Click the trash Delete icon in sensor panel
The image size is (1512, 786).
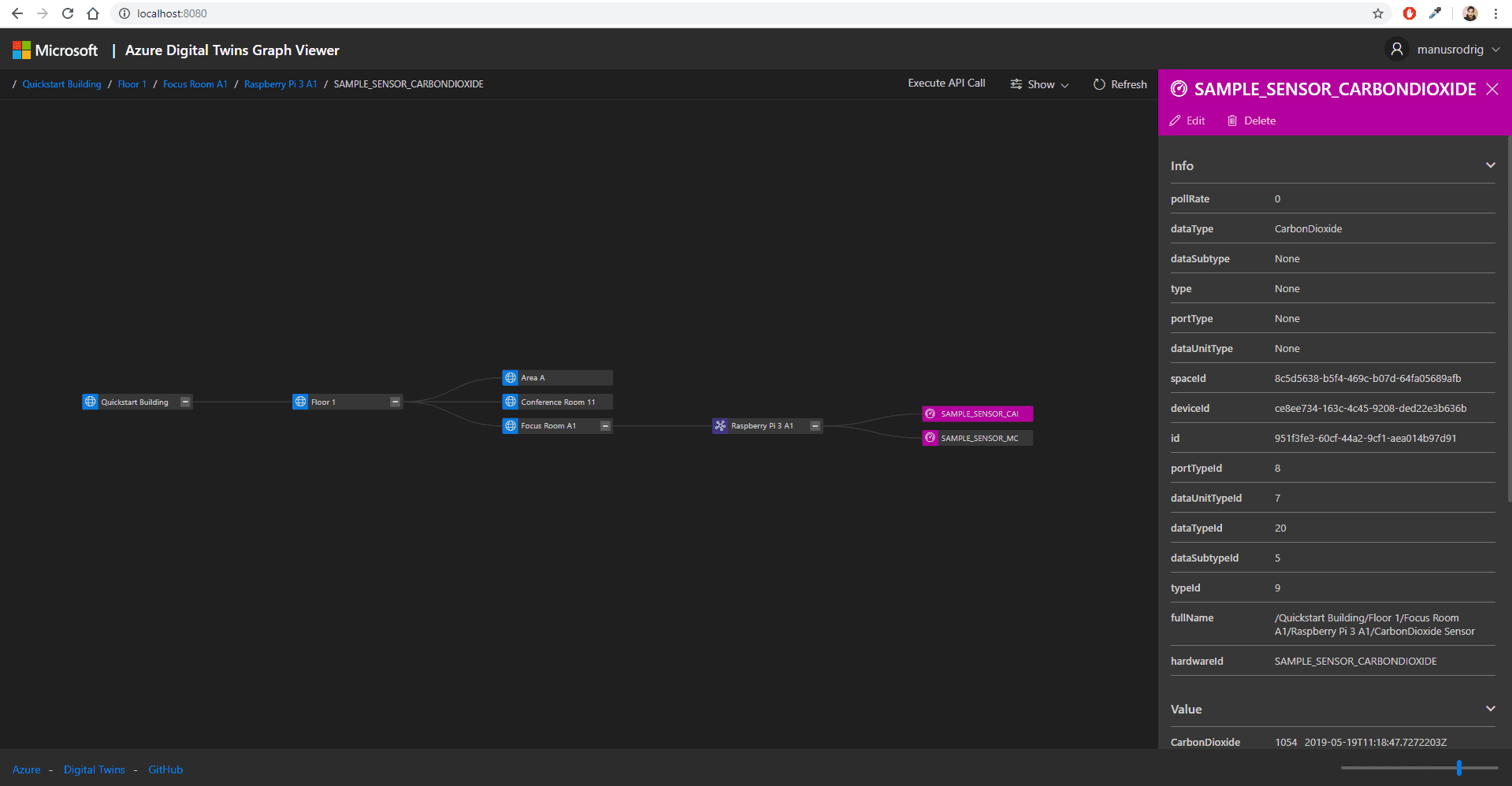[1232, 120]
